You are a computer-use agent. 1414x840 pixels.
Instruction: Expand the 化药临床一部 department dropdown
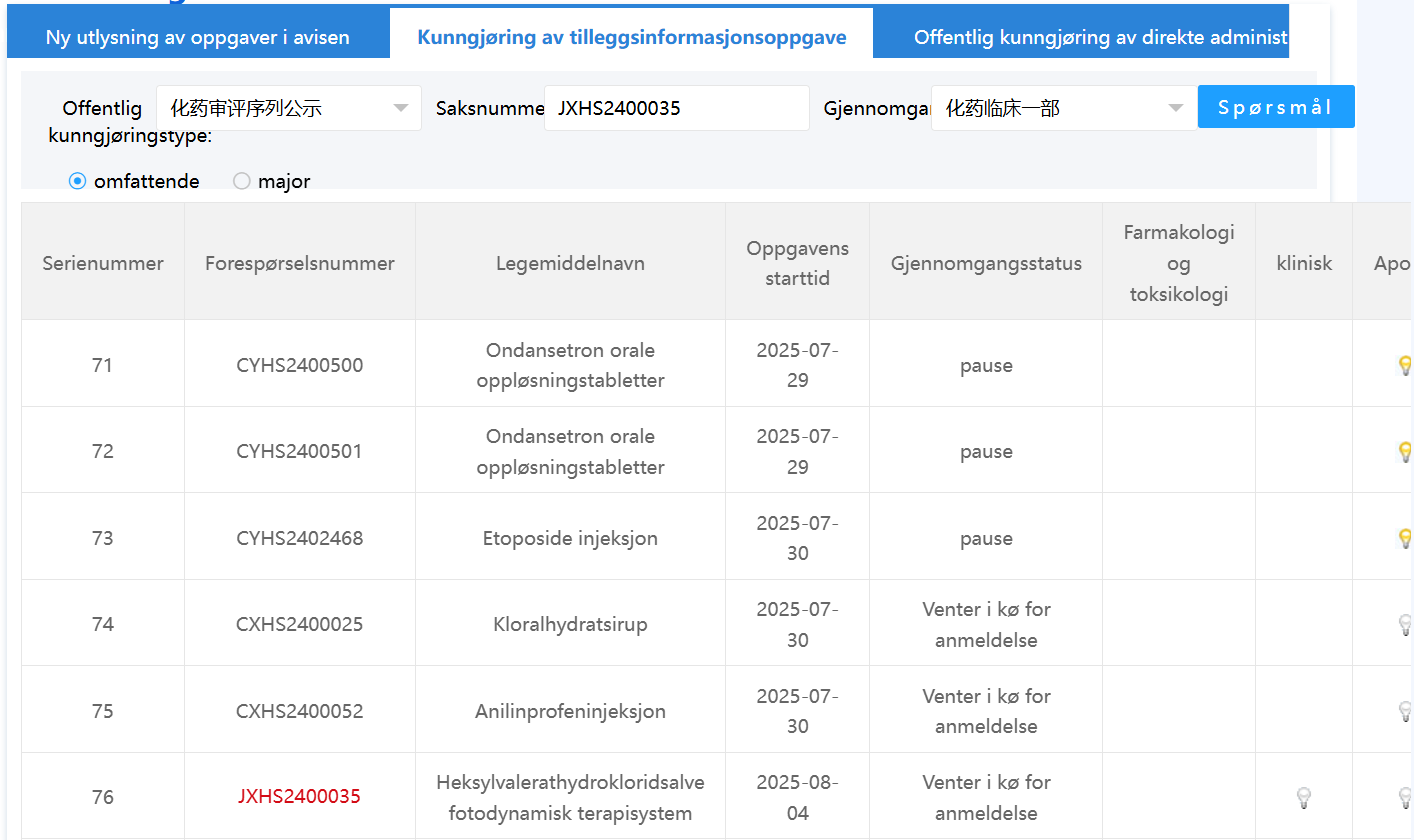coord(1063,108)
